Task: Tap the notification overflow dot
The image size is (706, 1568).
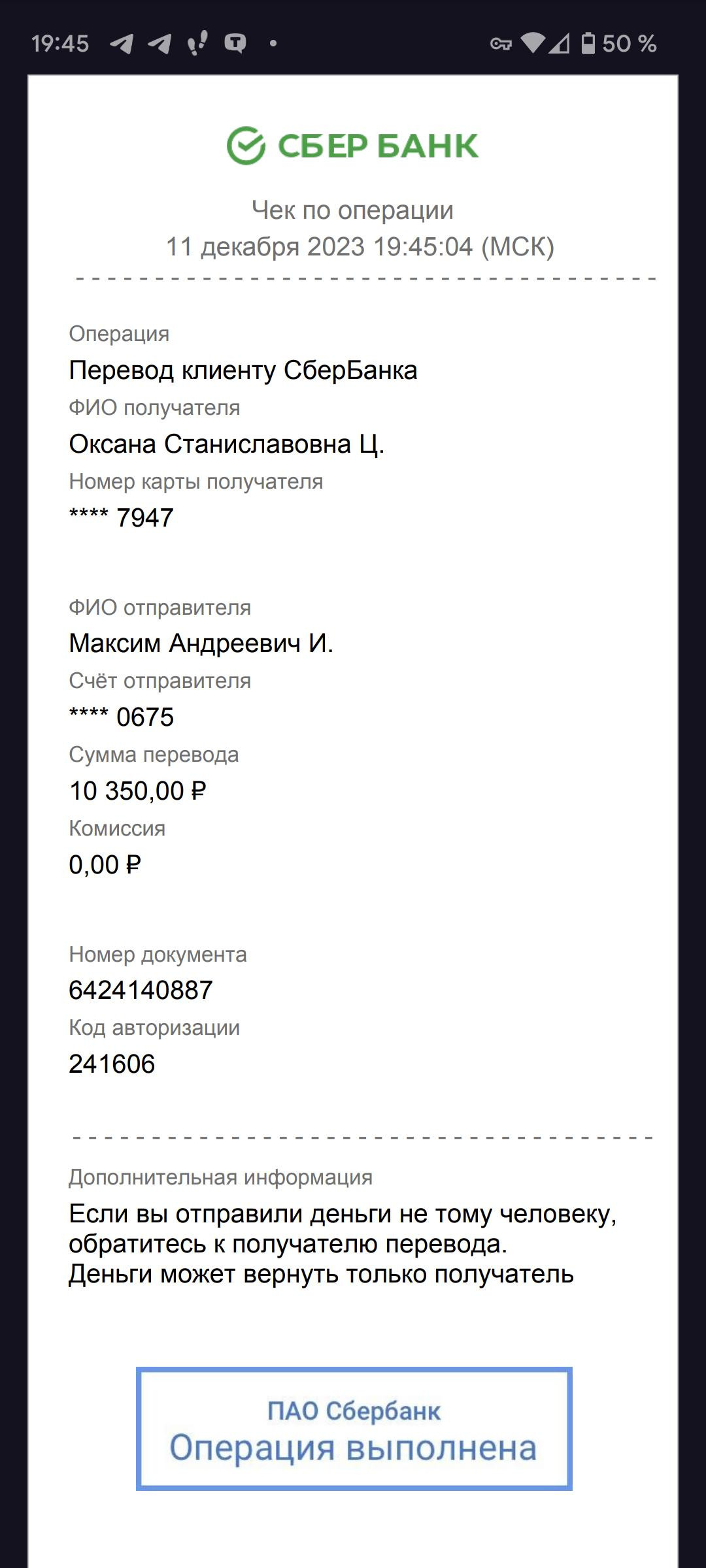Action: click(273, 43)
